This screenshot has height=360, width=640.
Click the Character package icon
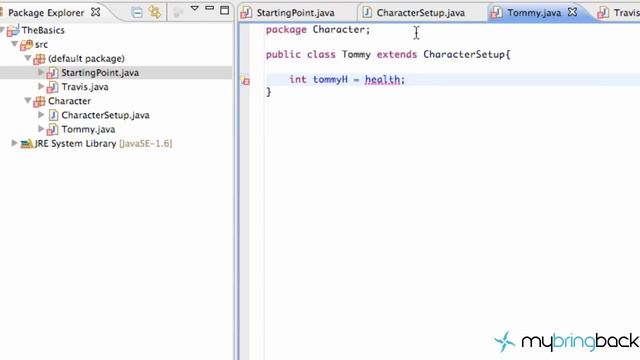pyautogui.click(x=39, y=101)
